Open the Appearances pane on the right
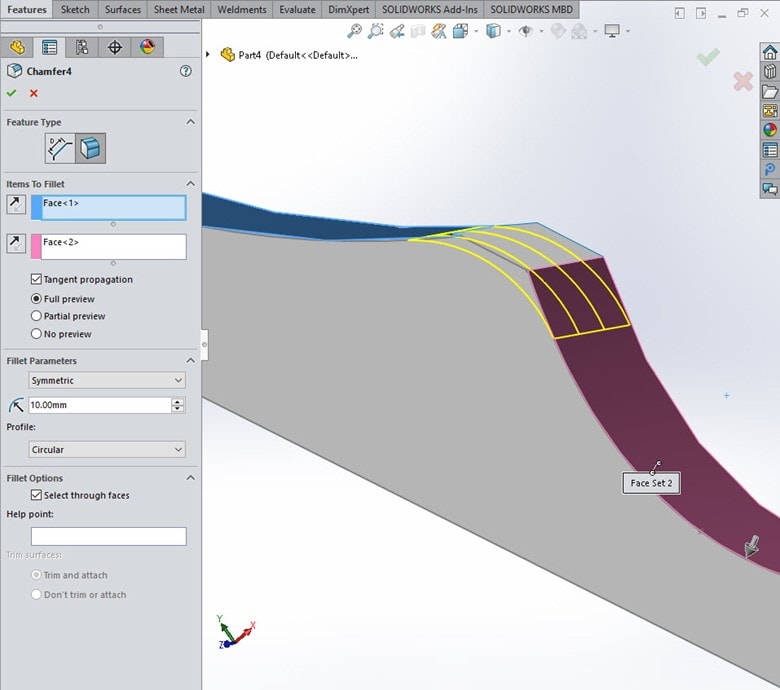The height and width of the screenshot is (690, 780). pyautogui.click(x=769, y=129)
